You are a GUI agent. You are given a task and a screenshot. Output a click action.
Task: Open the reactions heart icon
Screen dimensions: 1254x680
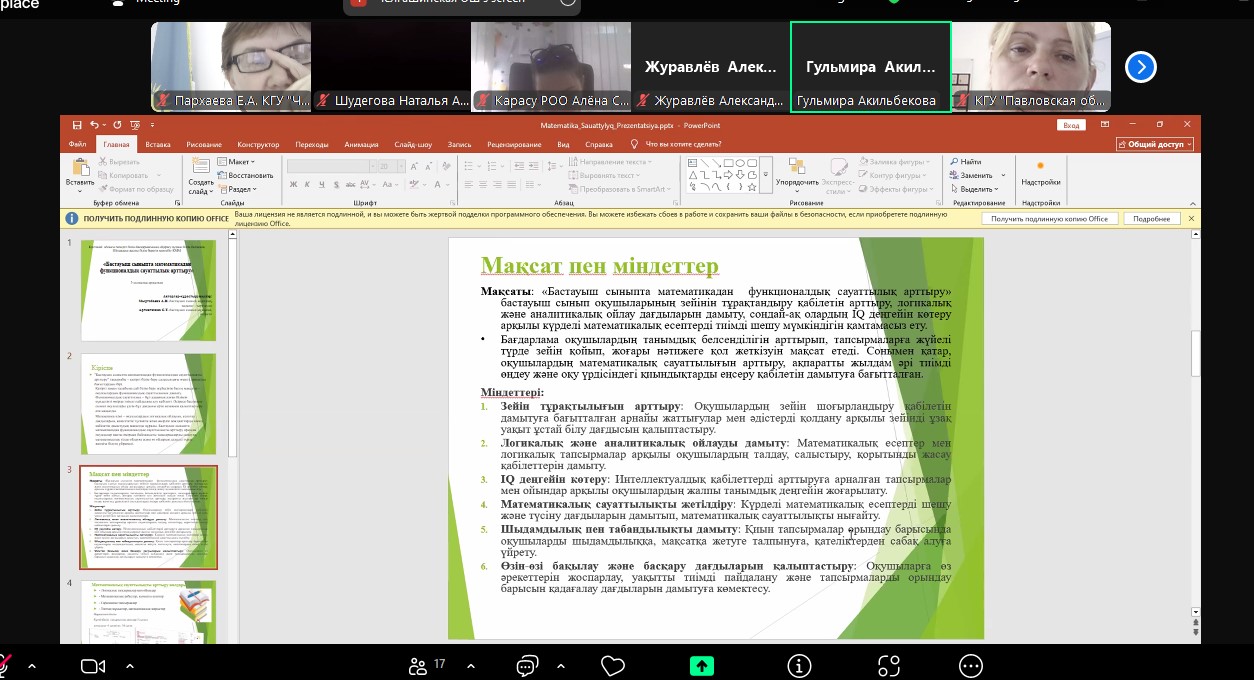click(613, 665)
